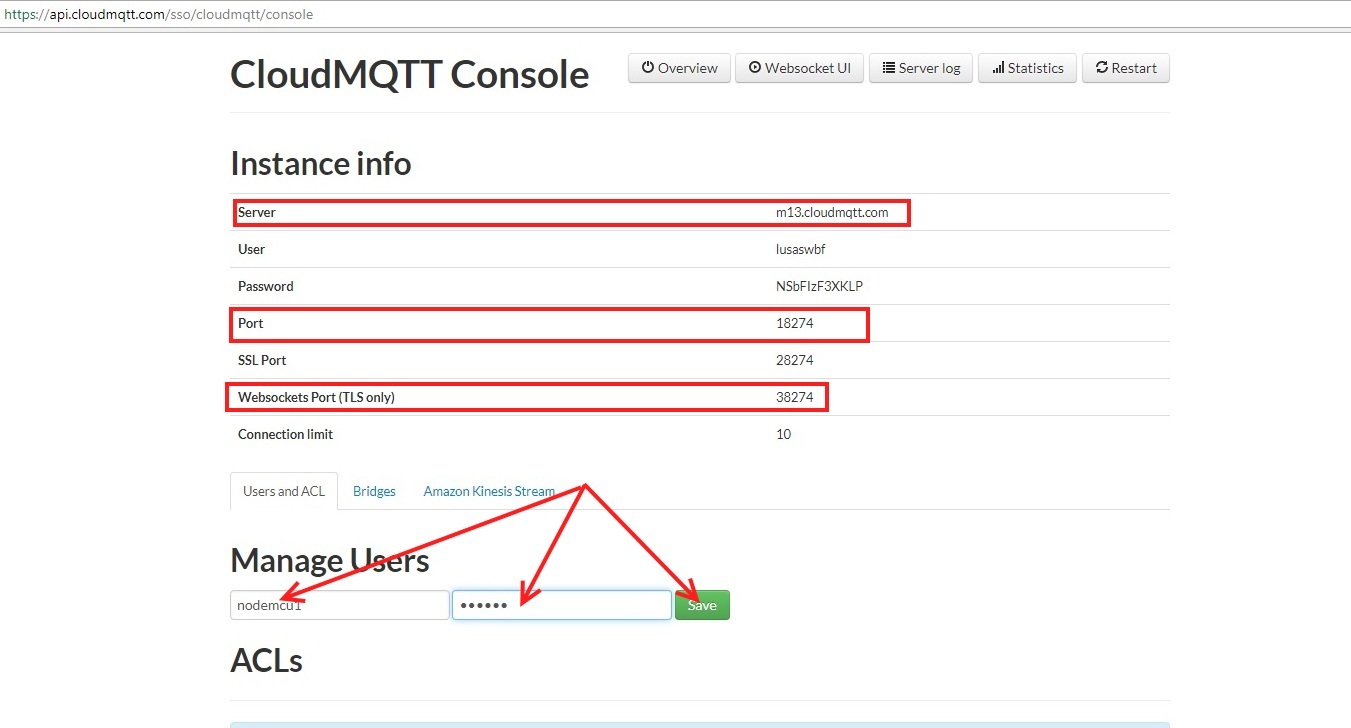
Task: Select the user value lusaswbf
Action: coord(801,249)
